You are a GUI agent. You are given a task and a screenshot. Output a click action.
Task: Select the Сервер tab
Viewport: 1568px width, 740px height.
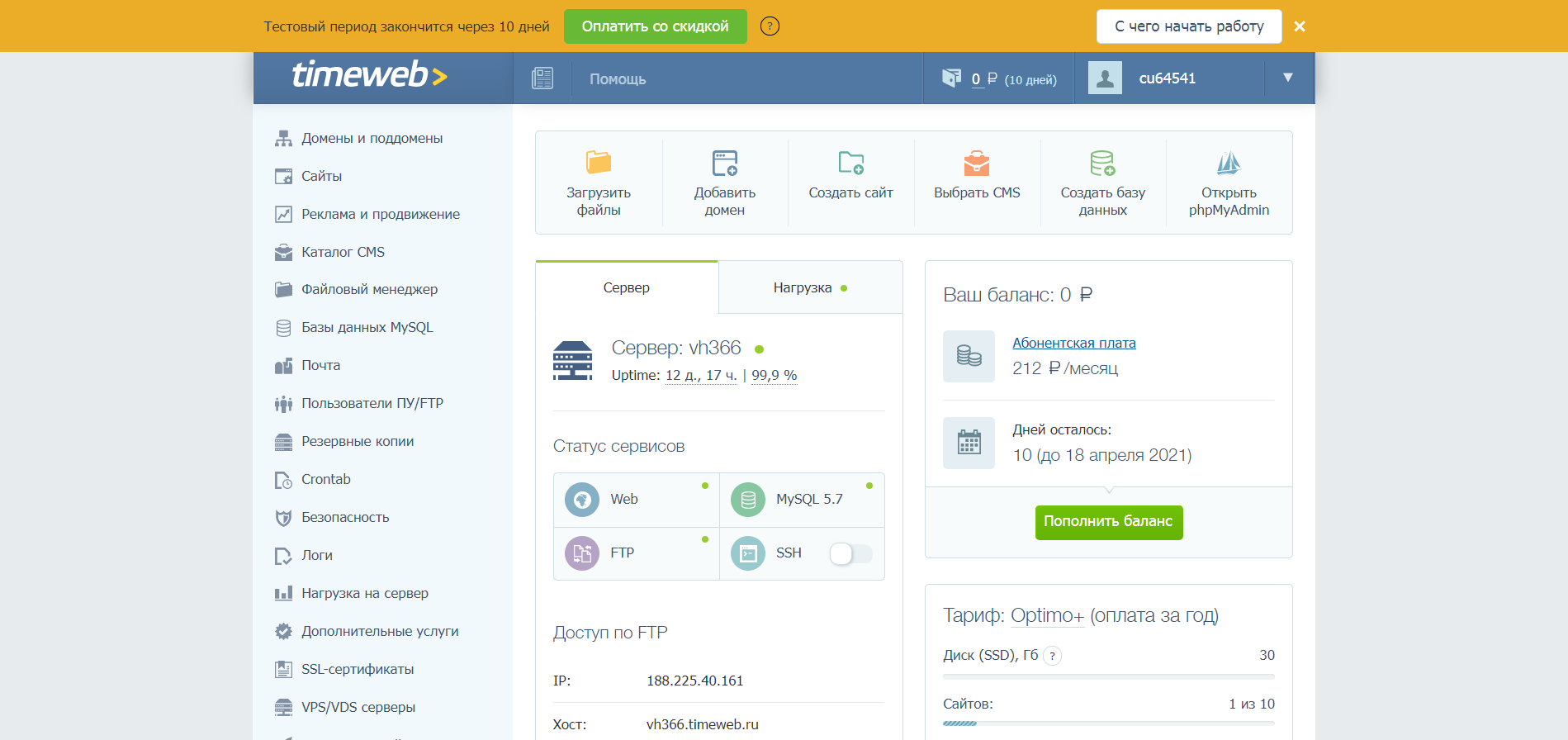coord(626,288)
